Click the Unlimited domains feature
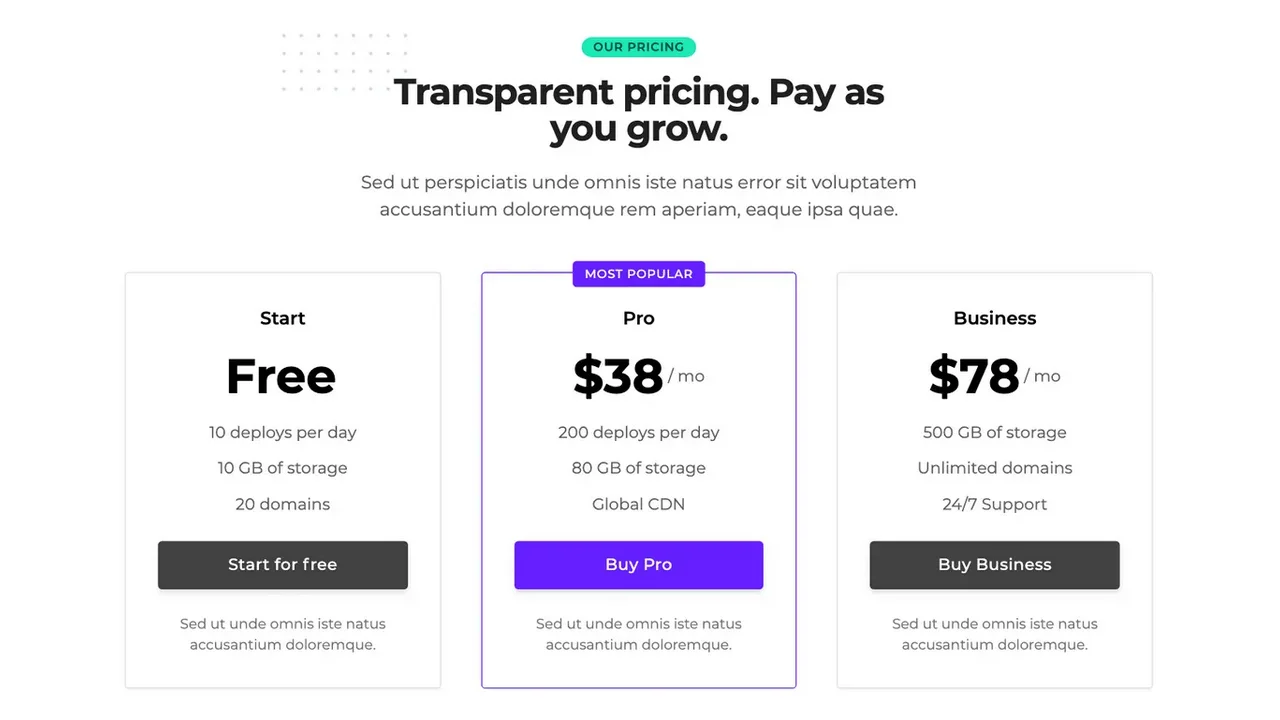Viewport: 1280px width, 720px height. pos(994,467)
